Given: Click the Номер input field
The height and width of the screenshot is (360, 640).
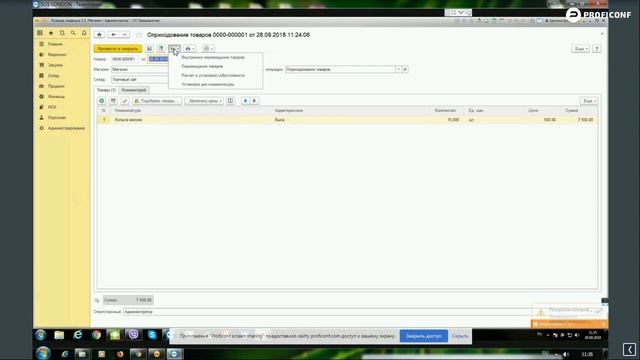Looking at the screenshot, I should [125, 59].
